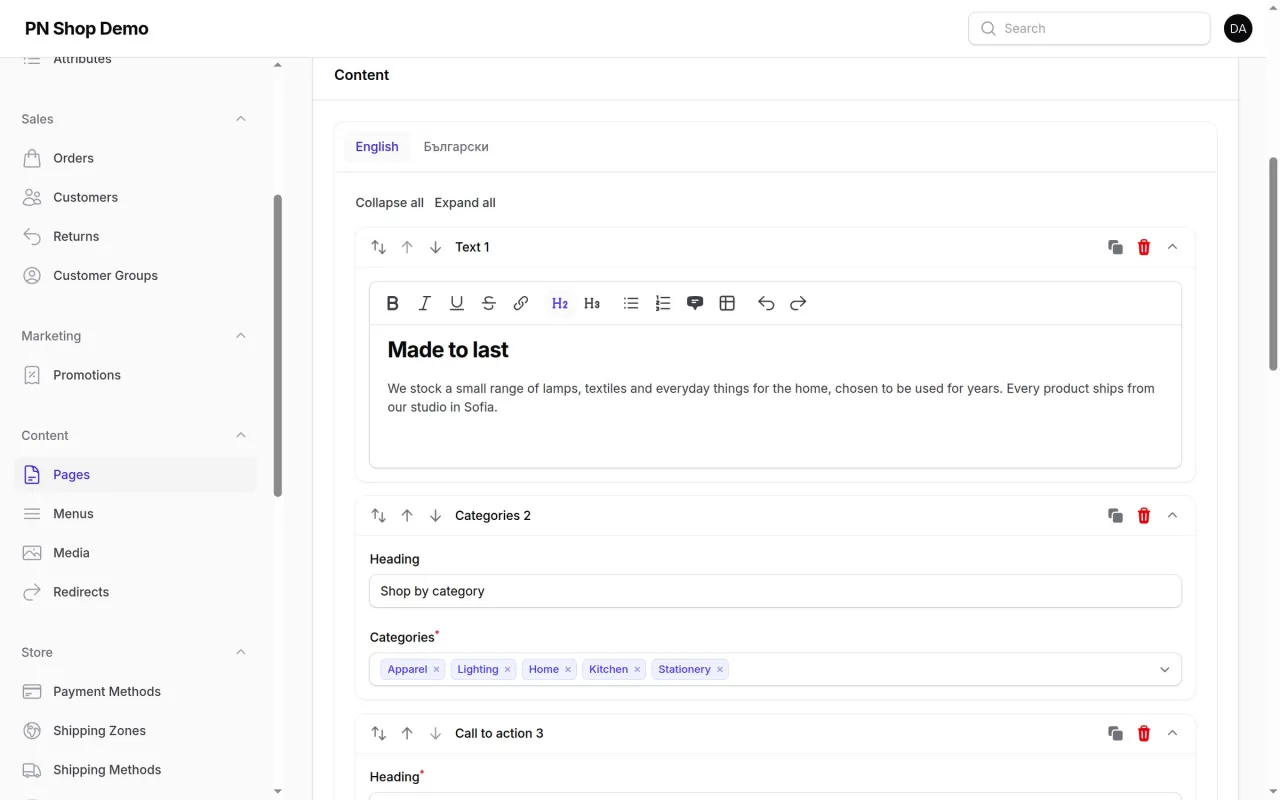
Task: Remove the Lighting category tag
Action: point(507,670)
